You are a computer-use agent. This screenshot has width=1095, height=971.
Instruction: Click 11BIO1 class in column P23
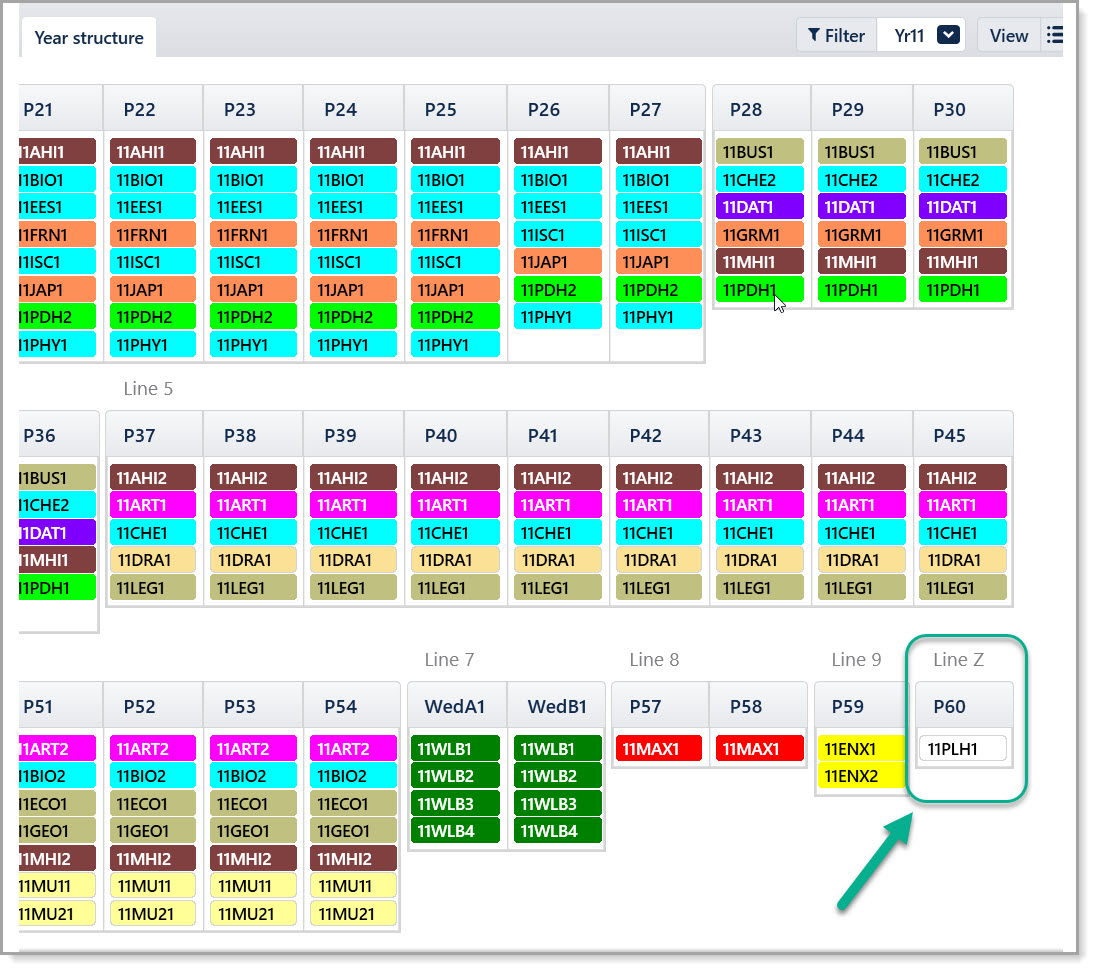tap(253, 180)
